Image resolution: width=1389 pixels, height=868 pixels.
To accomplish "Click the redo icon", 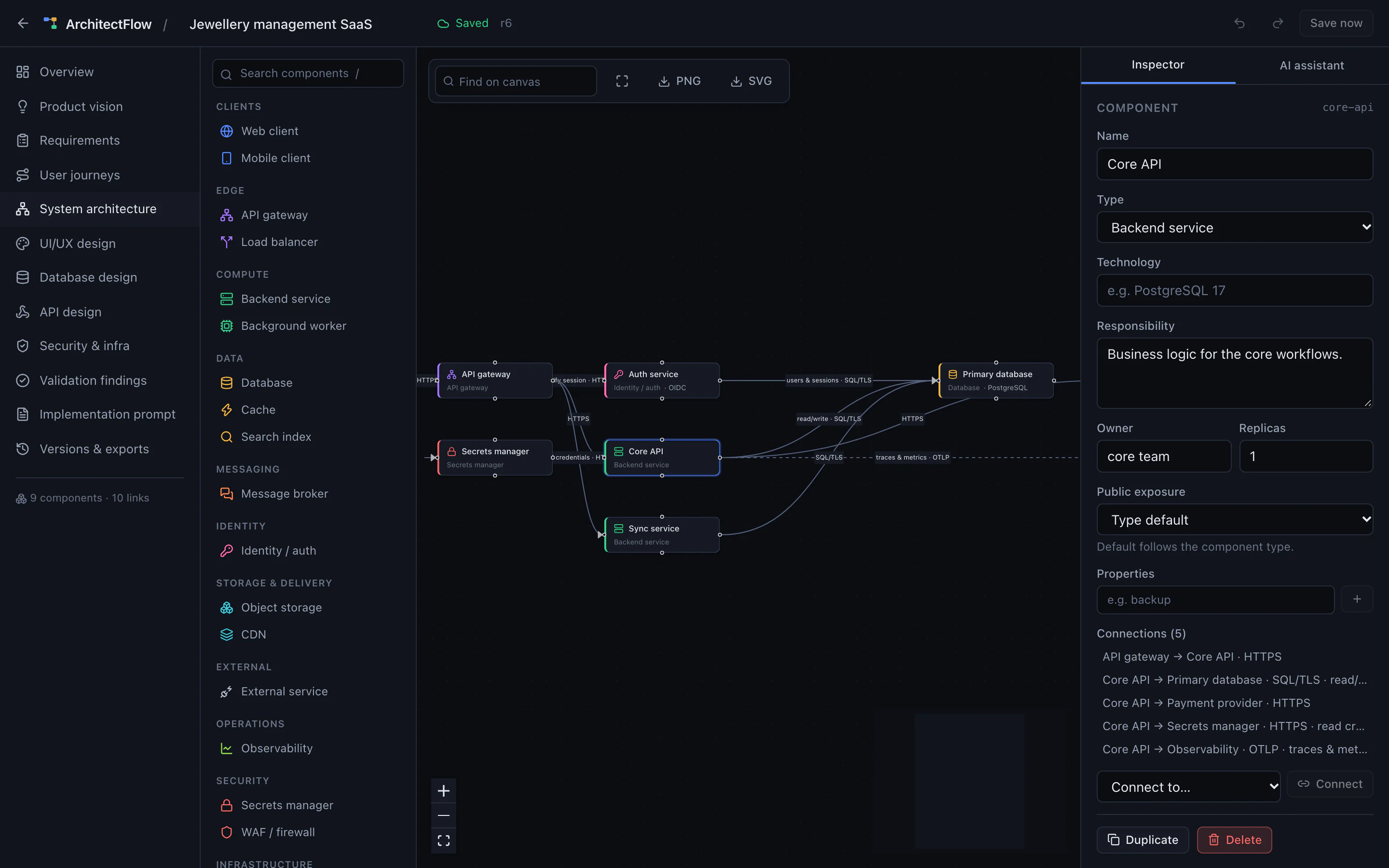I will pos(1278,24).
